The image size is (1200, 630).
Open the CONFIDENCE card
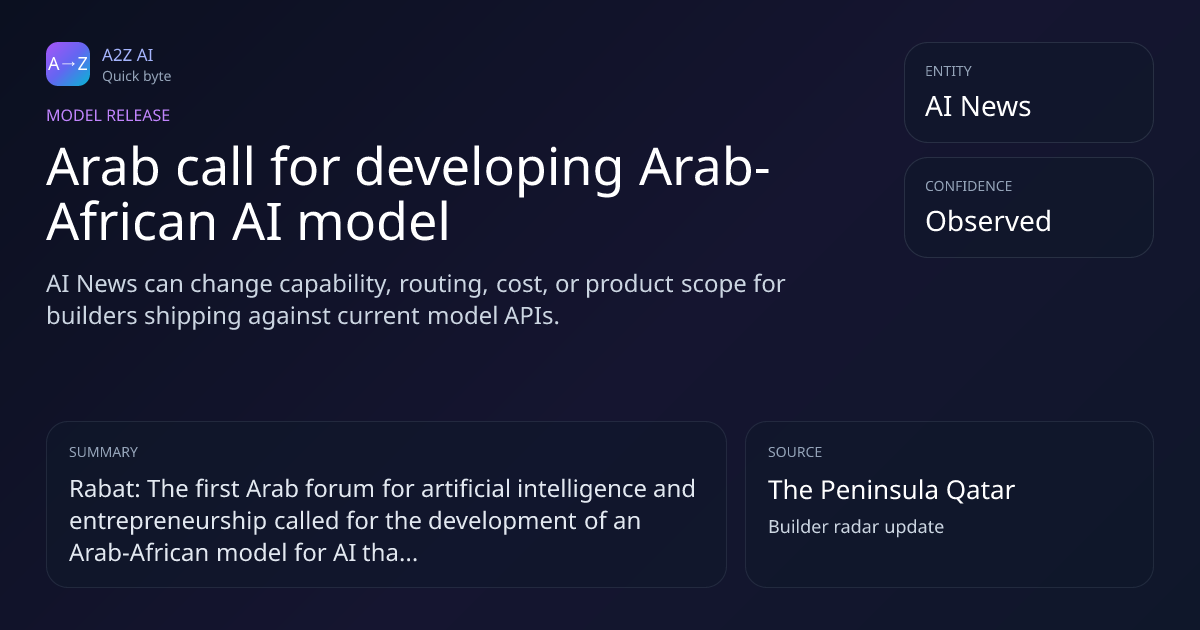tap(1029, 207)
